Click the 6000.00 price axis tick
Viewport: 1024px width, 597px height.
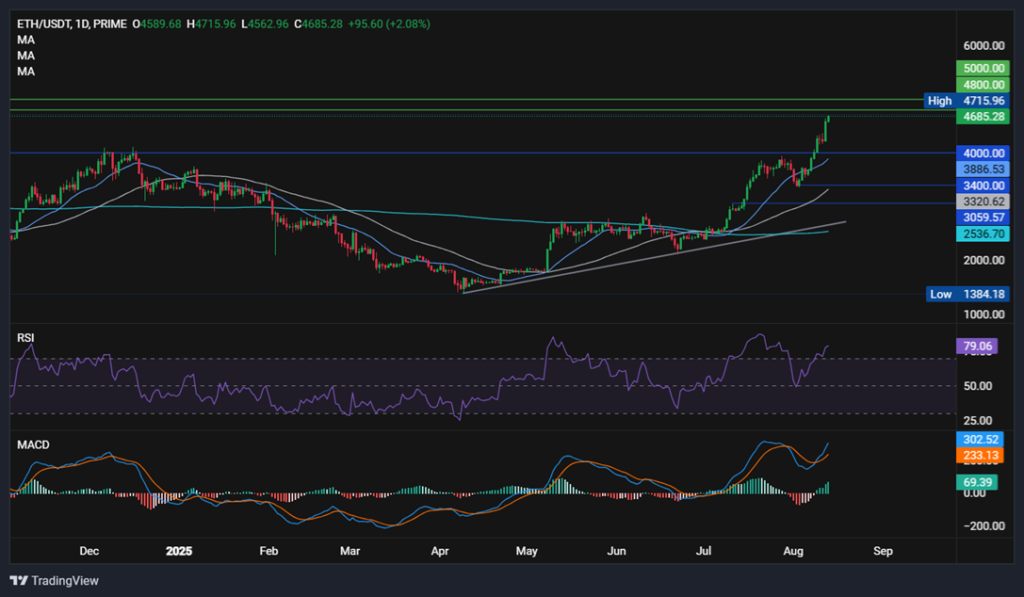click(984, 46)
